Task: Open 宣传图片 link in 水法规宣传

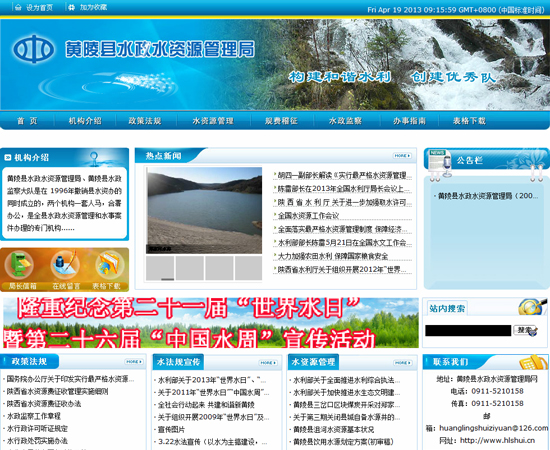Action: click(171, 429)
